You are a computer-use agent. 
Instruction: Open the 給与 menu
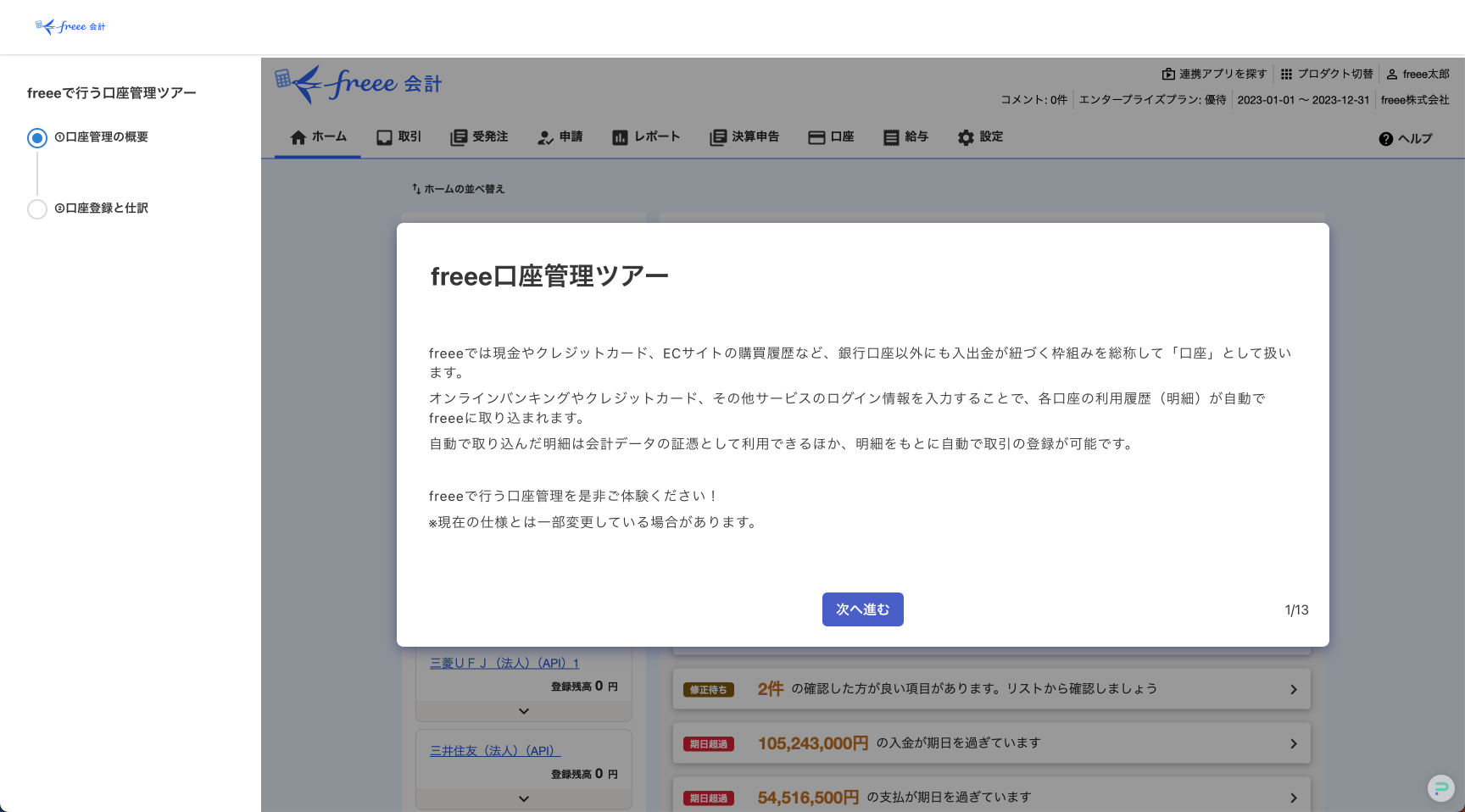pos(905,137)
